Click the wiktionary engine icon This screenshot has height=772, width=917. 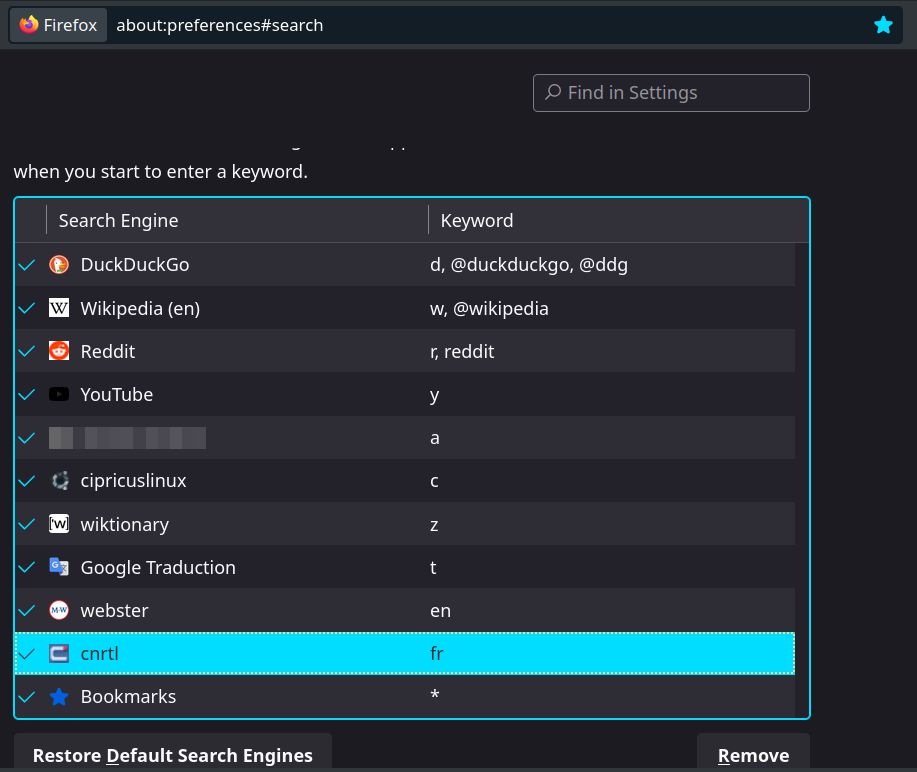(58, 524)
